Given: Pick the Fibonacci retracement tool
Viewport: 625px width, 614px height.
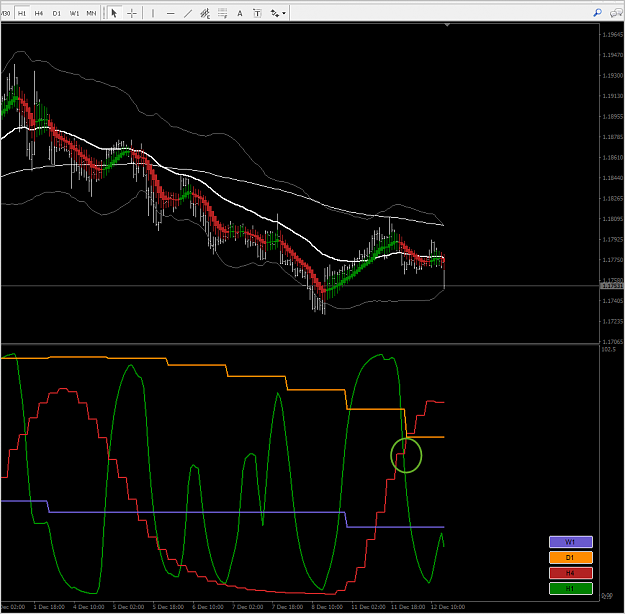Looking at the screenshot, I should (x=222, y=13).
